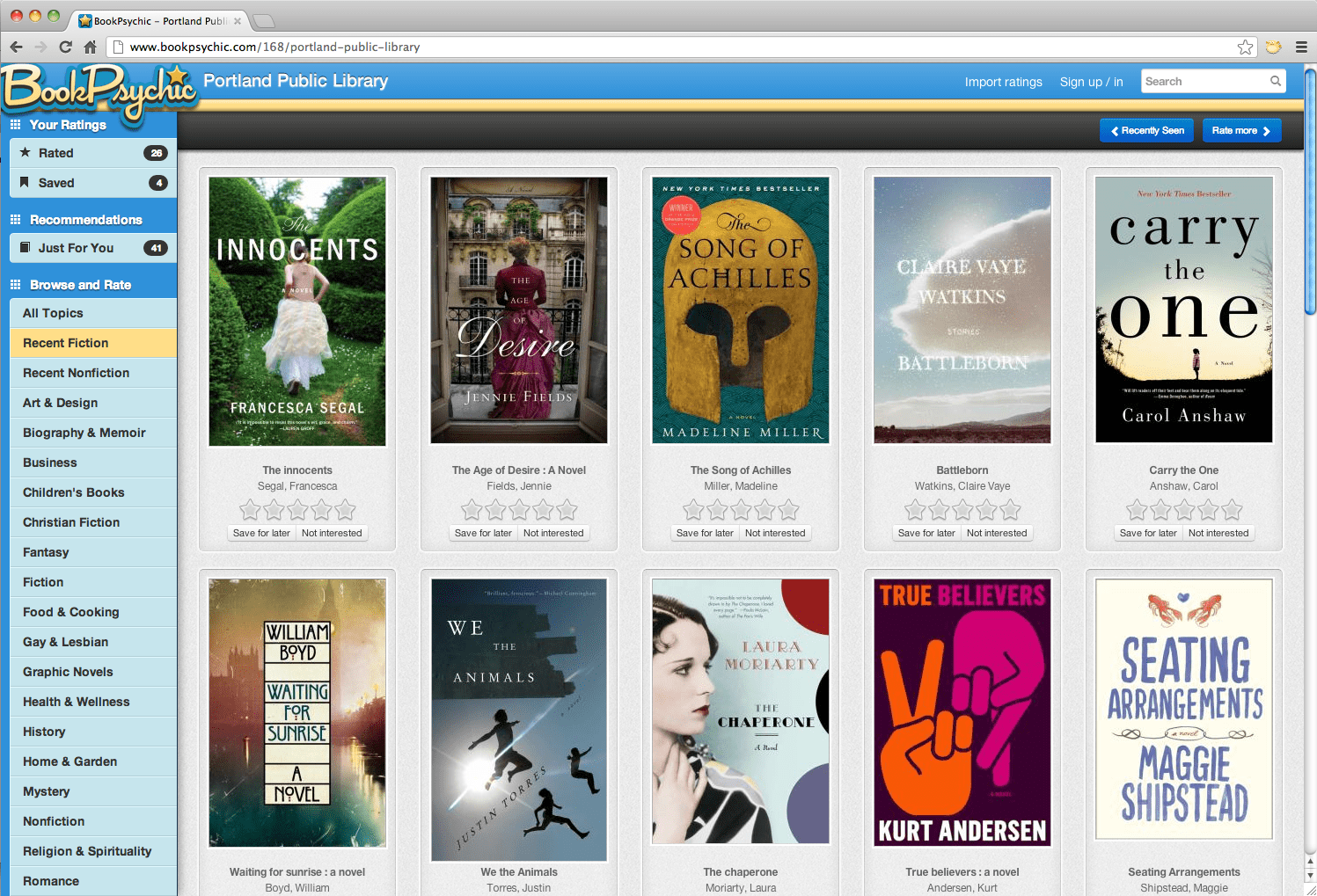The width and height of the screenshot is (1317, 896).
Task: Give Battleborn four stars
Action: coord(987,509)
